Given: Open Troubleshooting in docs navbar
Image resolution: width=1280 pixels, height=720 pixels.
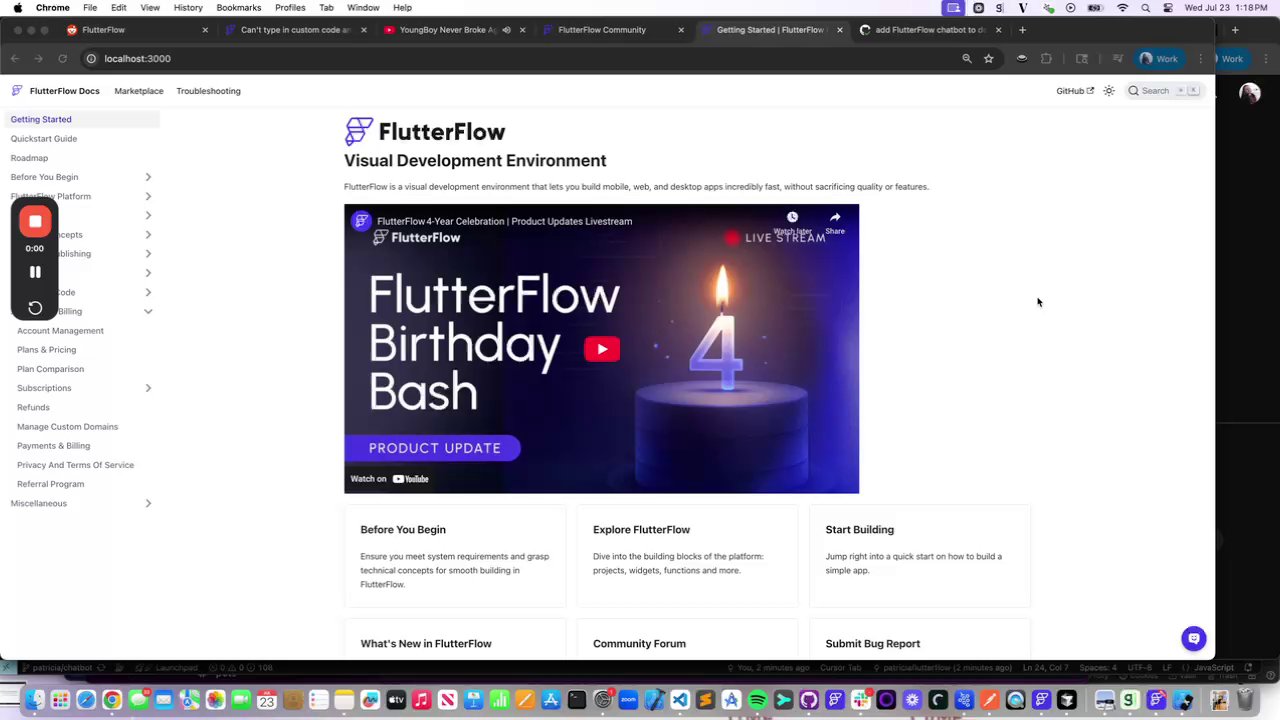Looking at the screenshot, I should (208, 91).
